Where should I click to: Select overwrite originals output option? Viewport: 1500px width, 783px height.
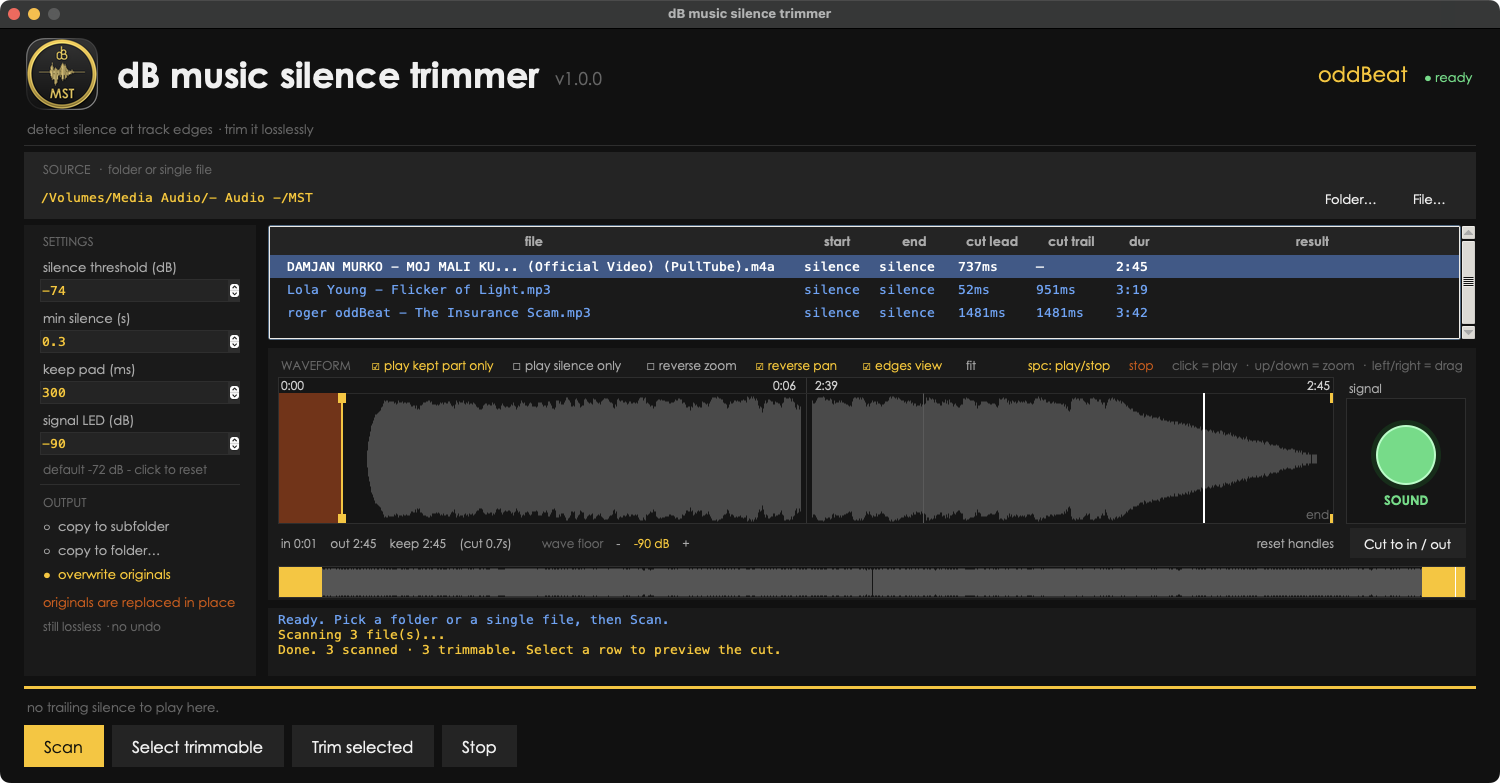(106, 575)
